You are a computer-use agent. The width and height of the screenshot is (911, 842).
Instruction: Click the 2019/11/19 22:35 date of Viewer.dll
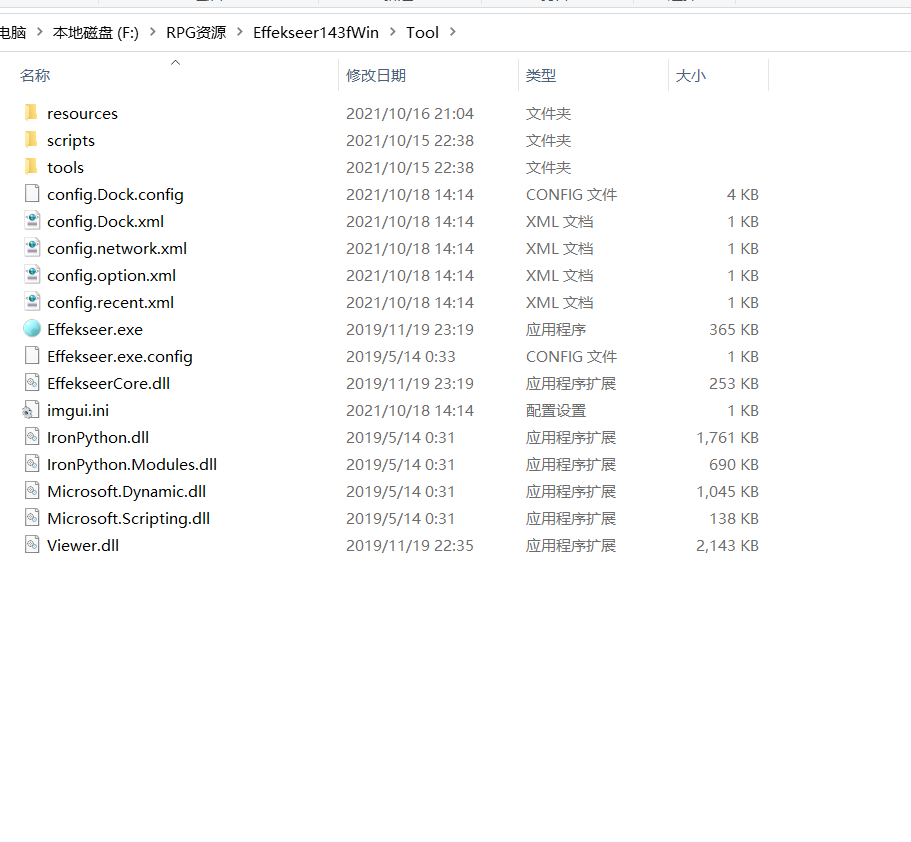point(410,546)
